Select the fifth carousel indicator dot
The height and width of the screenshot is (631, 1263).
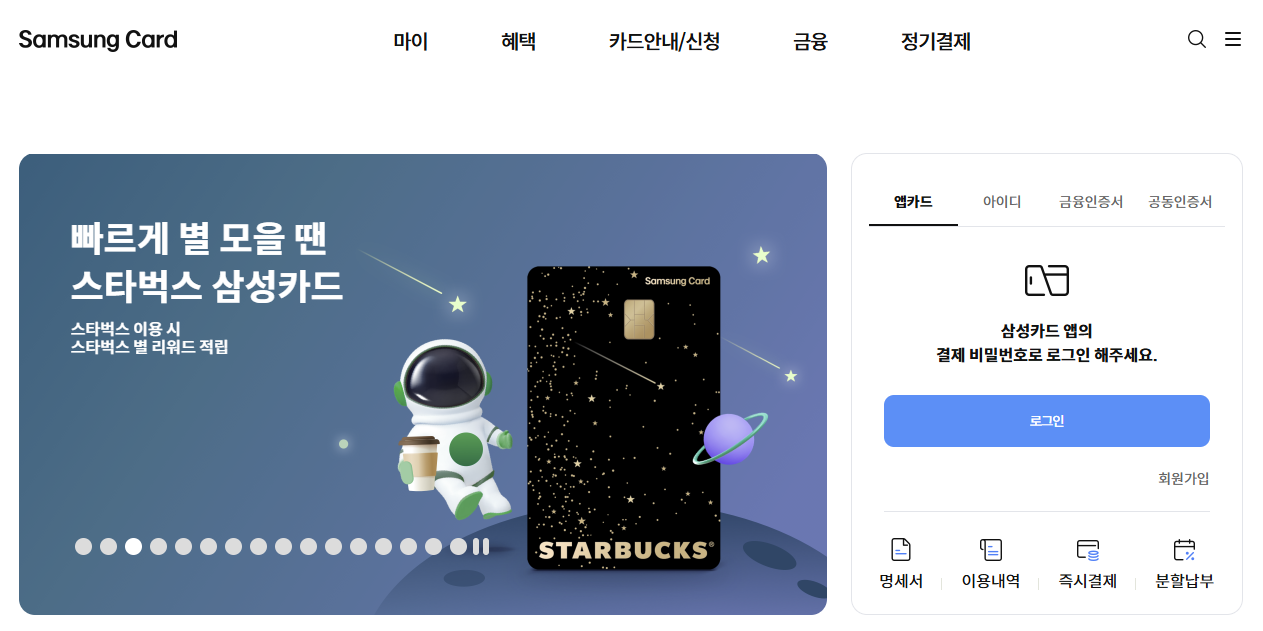[x=183, y=546]
